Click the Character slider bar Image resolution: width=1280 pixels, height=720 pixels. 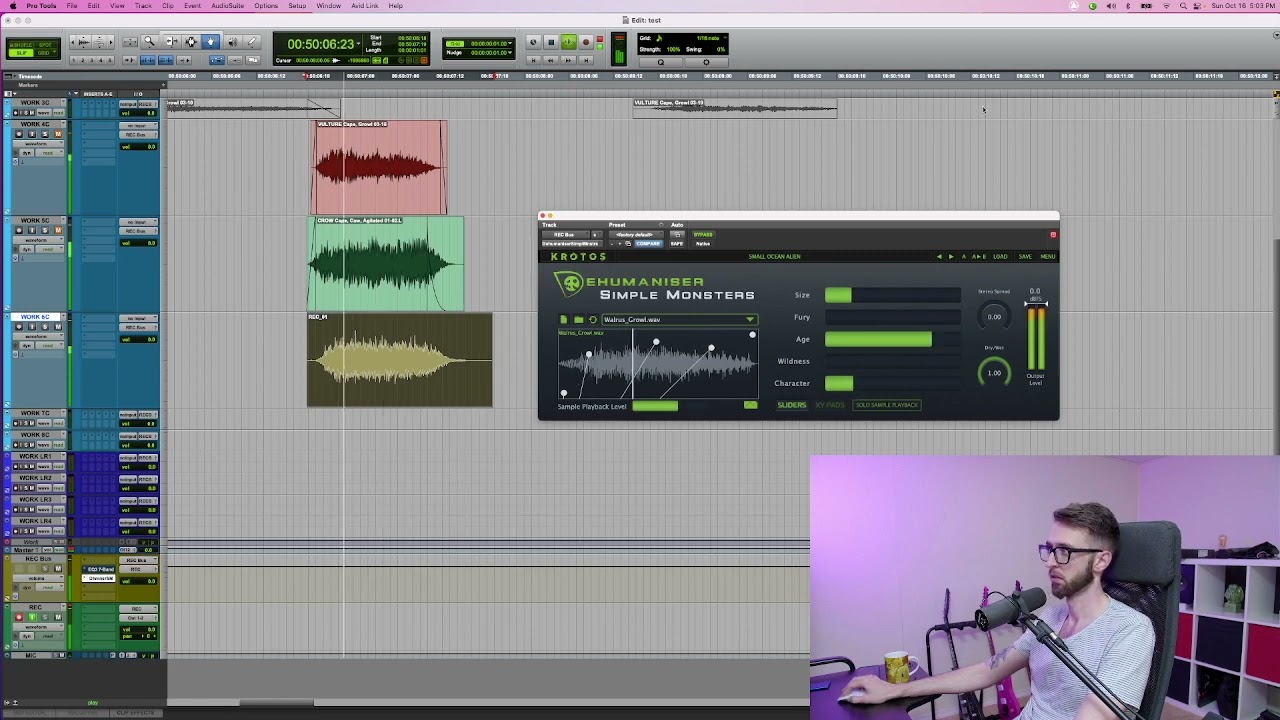coord(892,383)
